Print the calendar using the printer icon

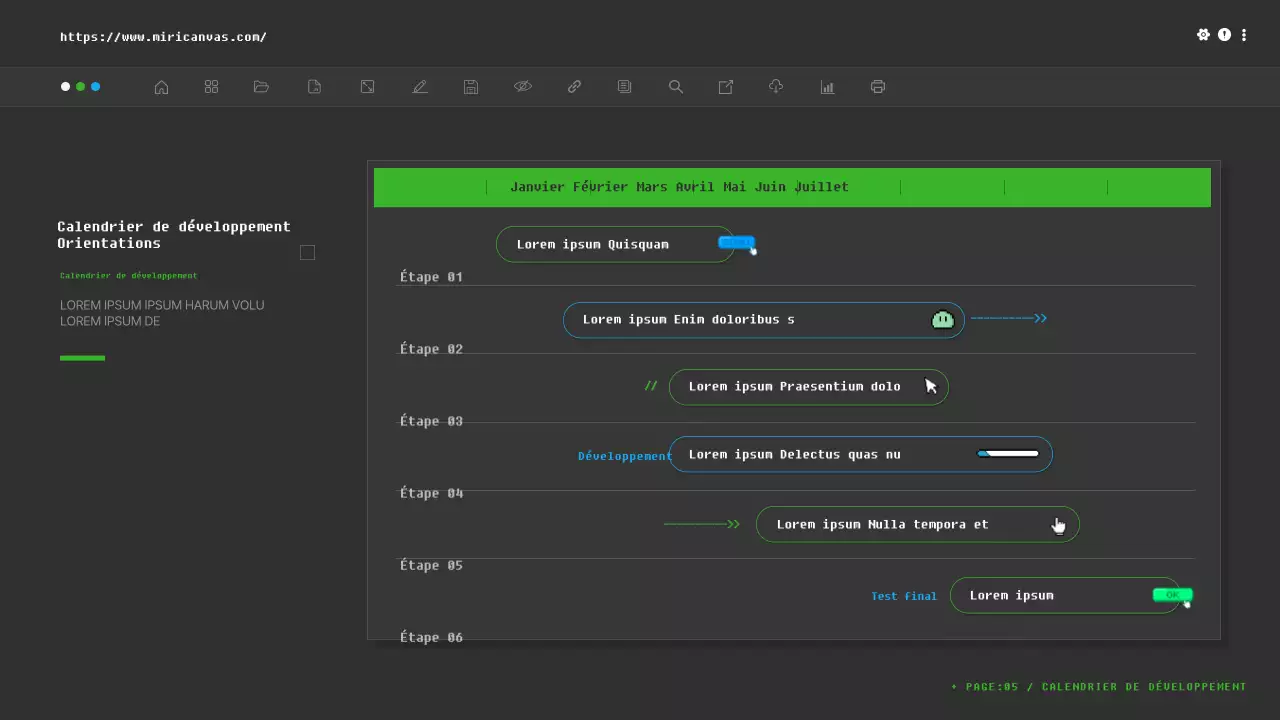coord(877,87)
